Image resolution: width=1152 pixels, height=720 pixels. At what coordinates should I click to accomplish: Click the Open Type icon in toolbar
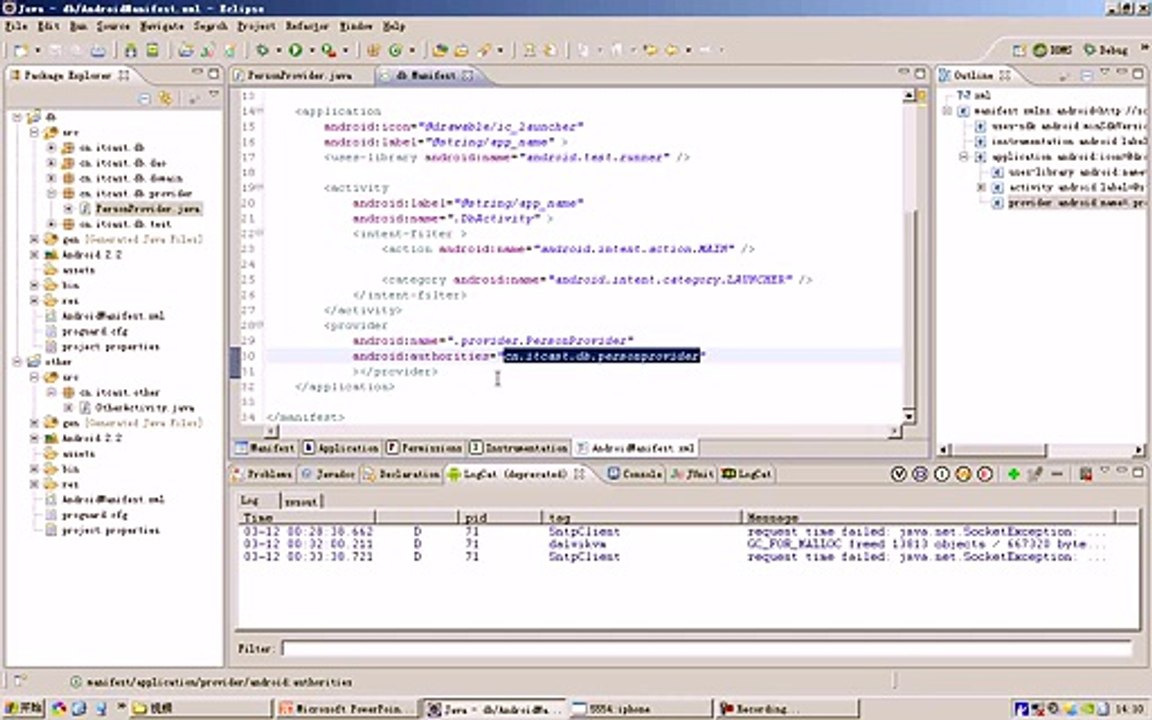pos(440,50)
